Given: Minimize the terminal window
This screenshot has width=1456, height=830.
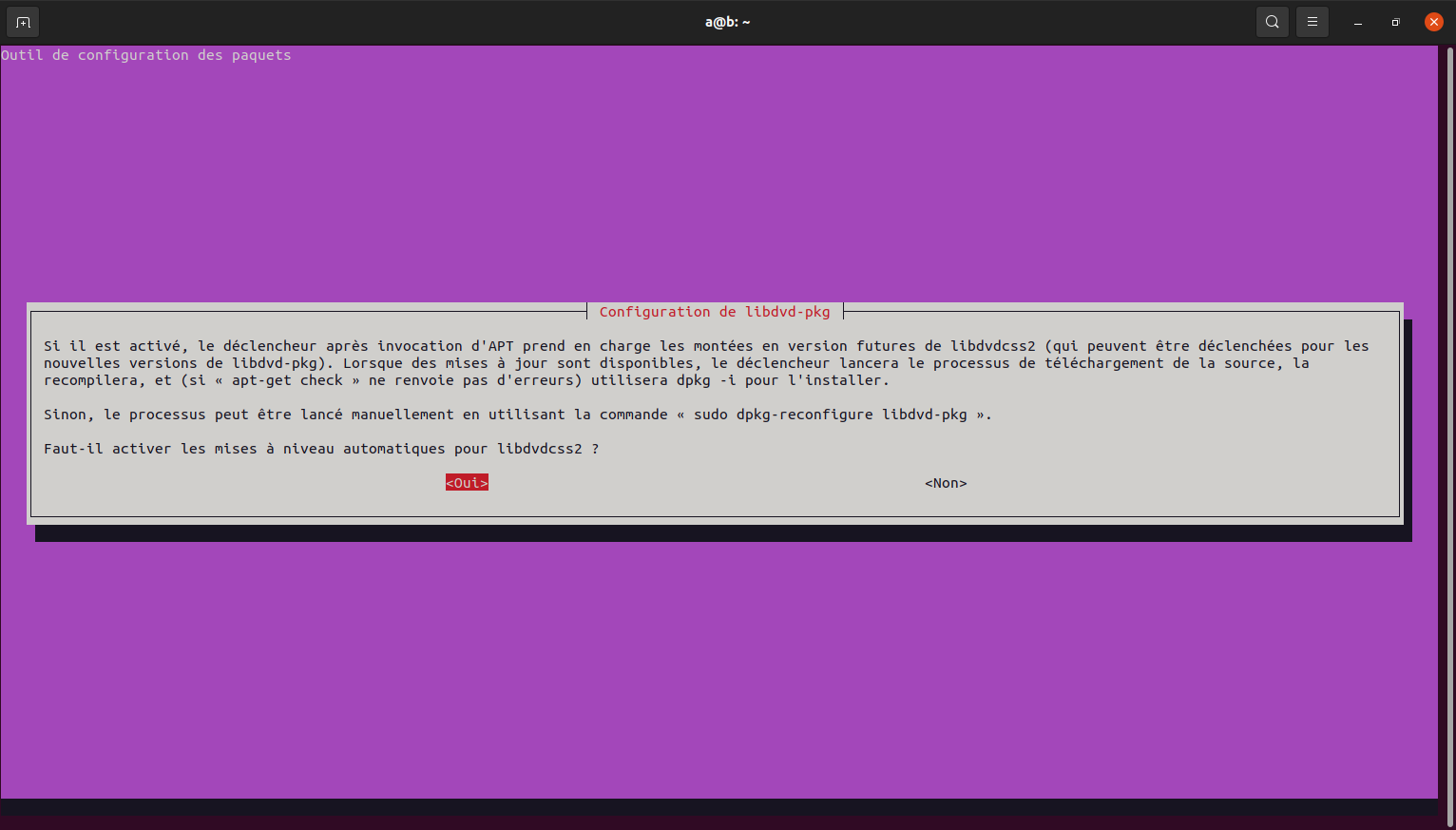Looking at the screenshot, I should [x=1358, y=22].
